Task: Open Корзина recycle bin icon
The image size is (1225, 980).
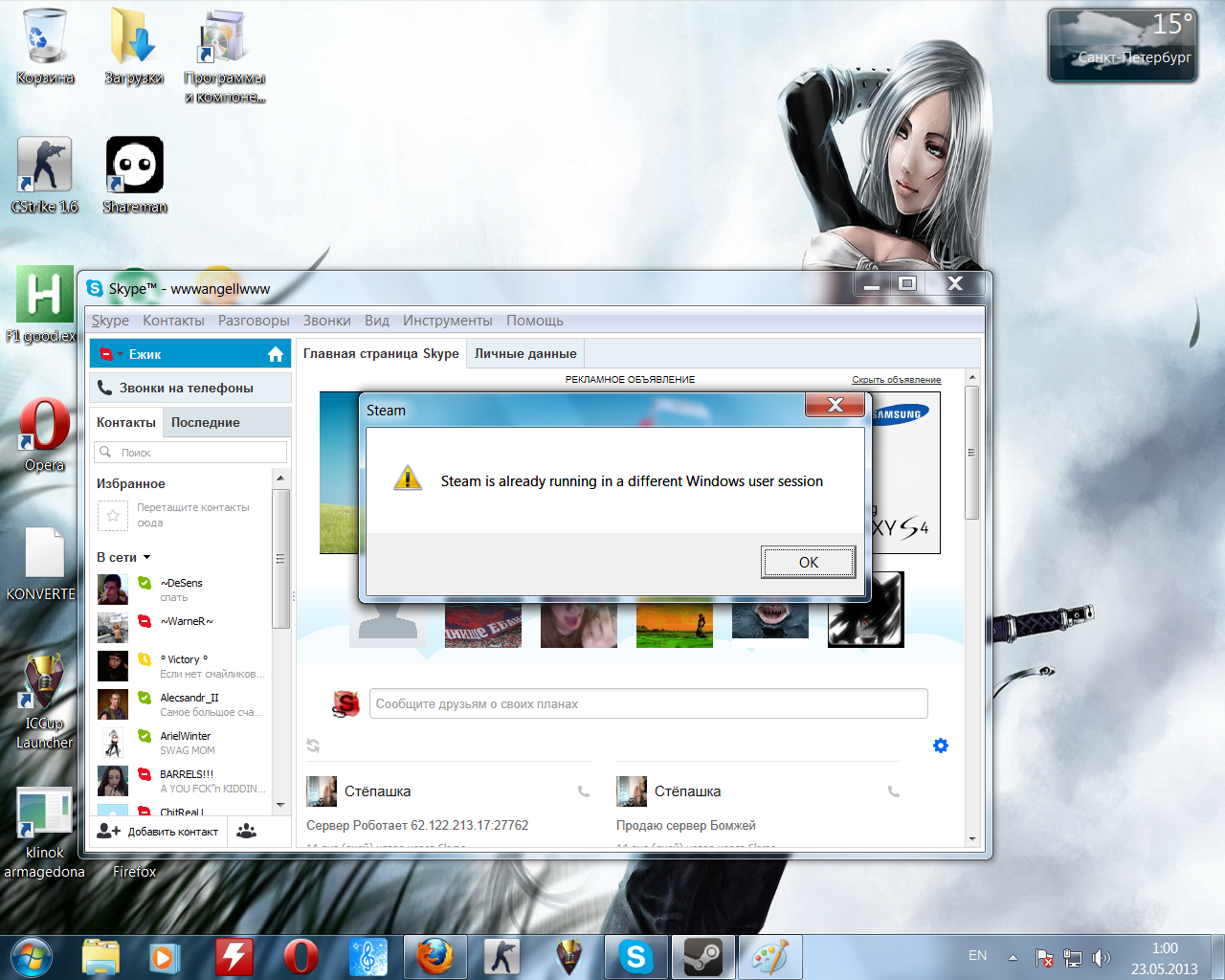Action: click(x=44, y=47)
